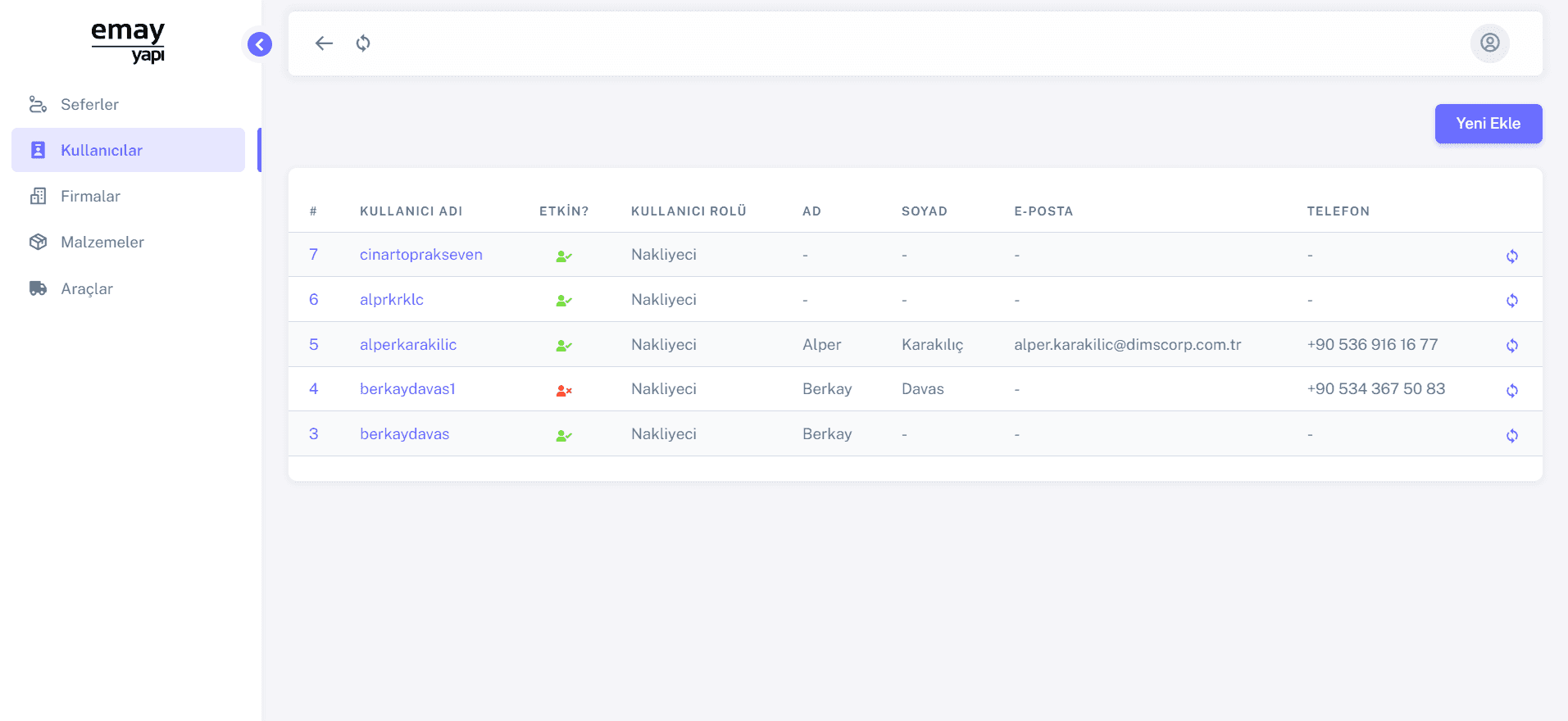Toggle active status icon for cinartoprakseven

pyautogui.click(x=564, y=256)
